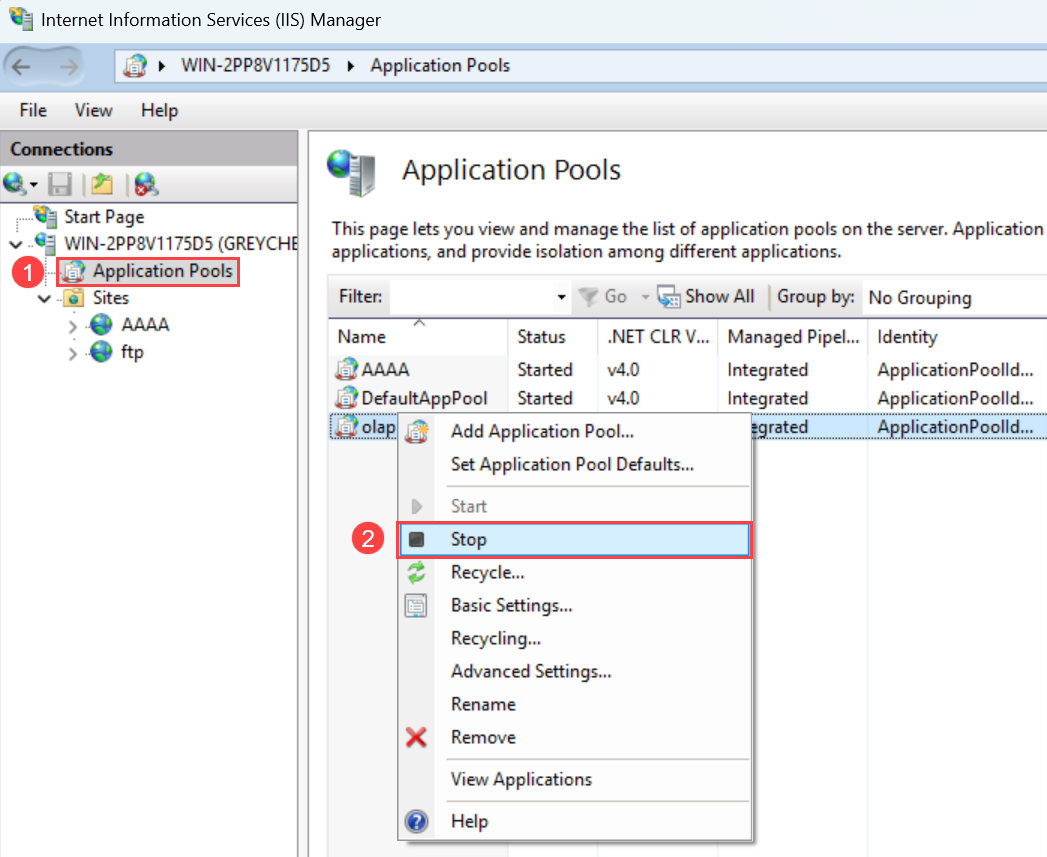
Task: Select Stop in the context menu
Action: [468, 540]
